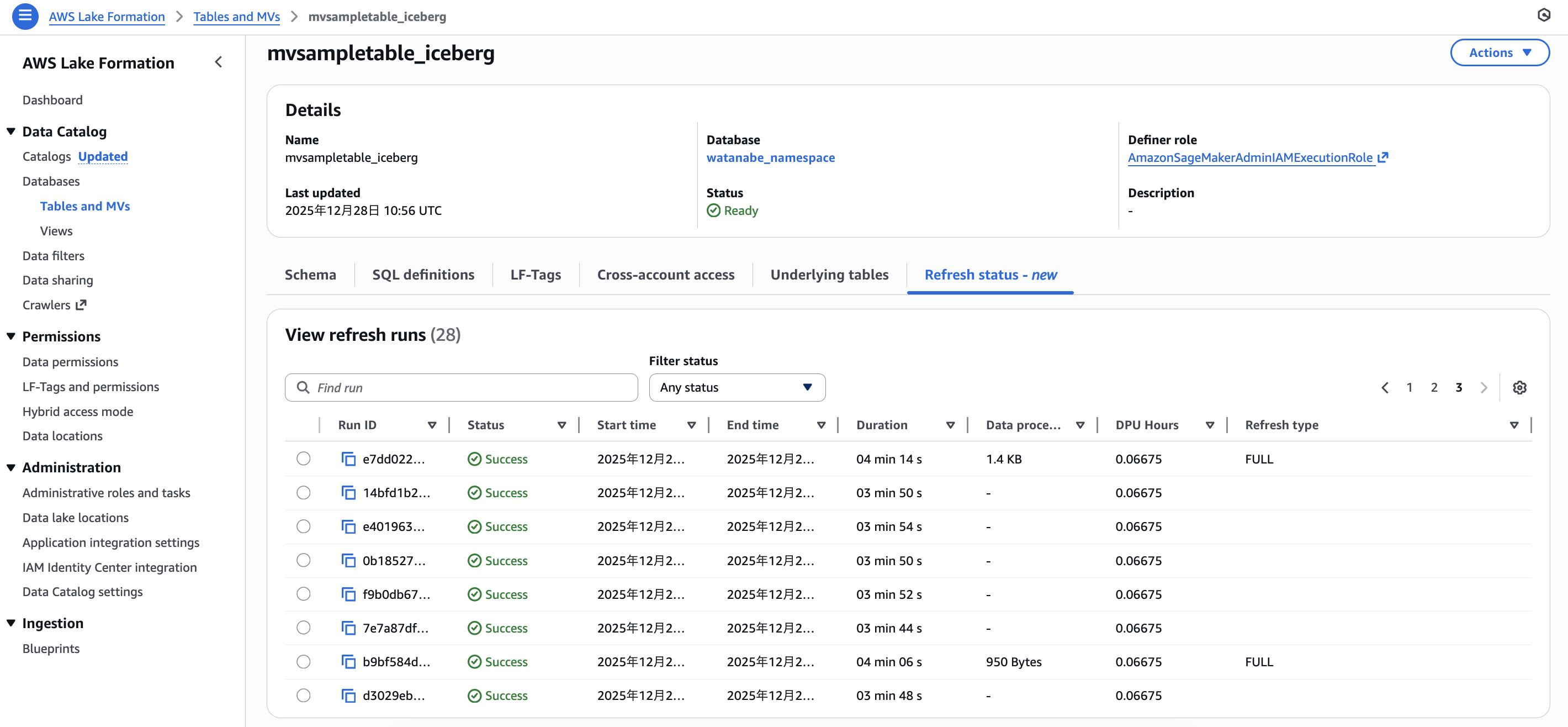1568x727 pixels.
Task: Open table preferences gear icon
Action: pyautogui.click(x=1519, y=387)
